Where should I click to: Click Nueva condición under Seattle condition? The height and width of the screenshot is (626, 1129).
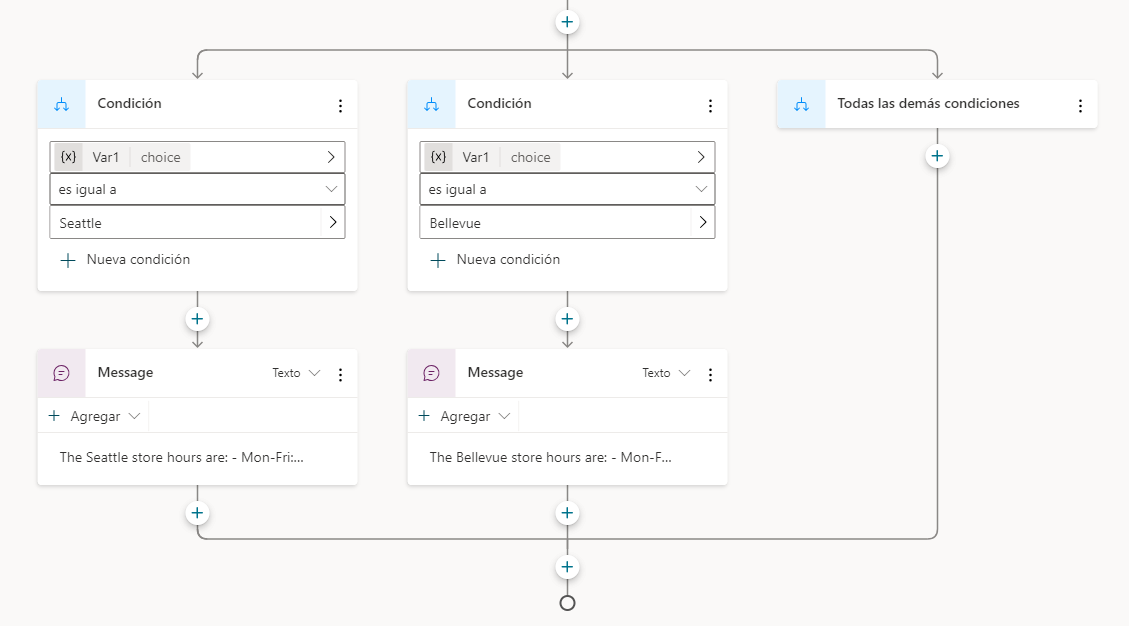(125, 260)
